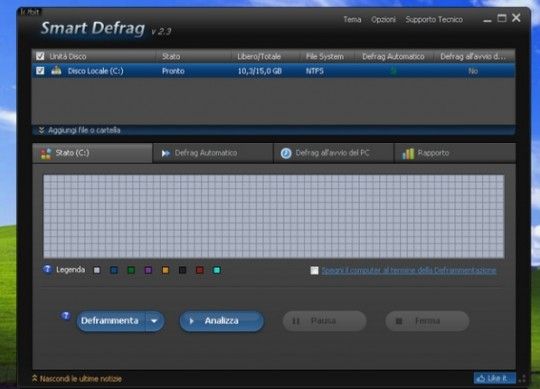Click the Disco Locale (C:) drive icon
Image resolution: width=540 pixels, height=389 pixels.
(x=56, y=71)
